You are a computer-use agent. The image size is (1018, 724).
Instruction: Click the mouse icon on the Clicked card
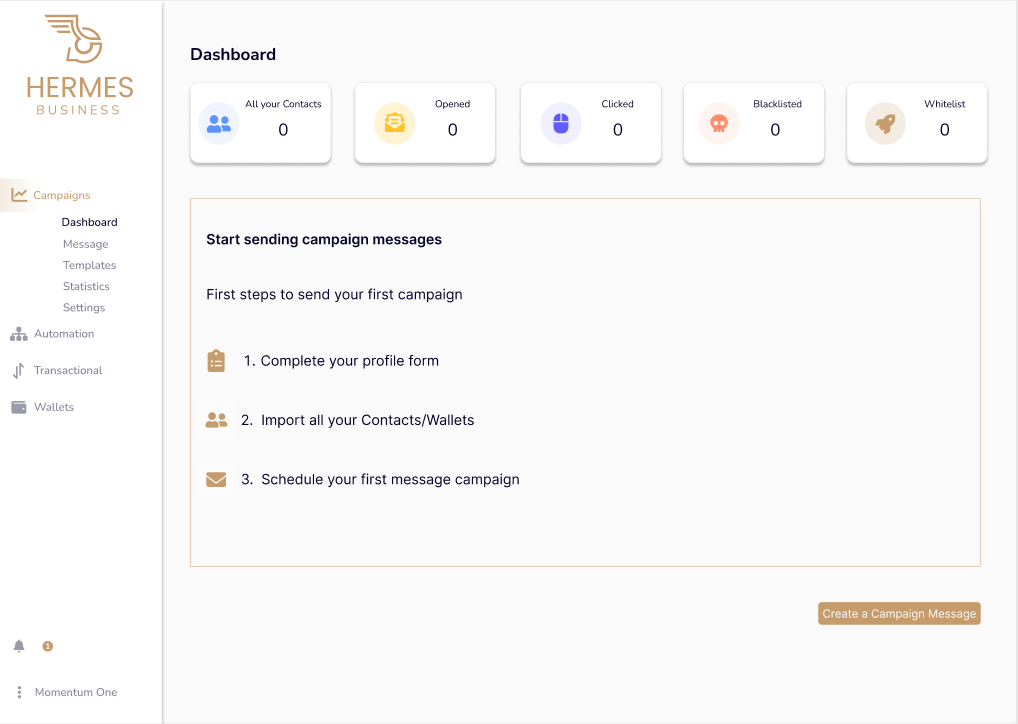[559, 122]
